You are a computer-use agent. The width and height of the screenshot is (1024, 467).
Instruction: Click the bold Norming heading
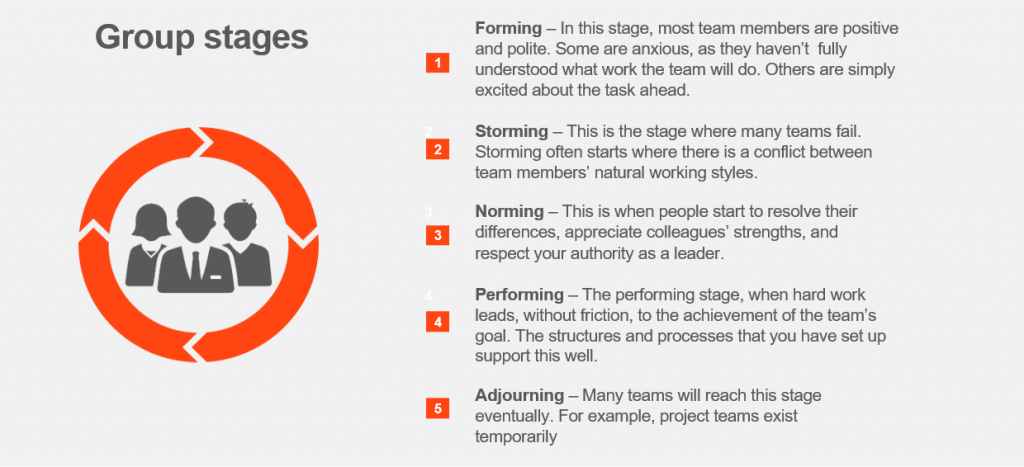point(509,212)
